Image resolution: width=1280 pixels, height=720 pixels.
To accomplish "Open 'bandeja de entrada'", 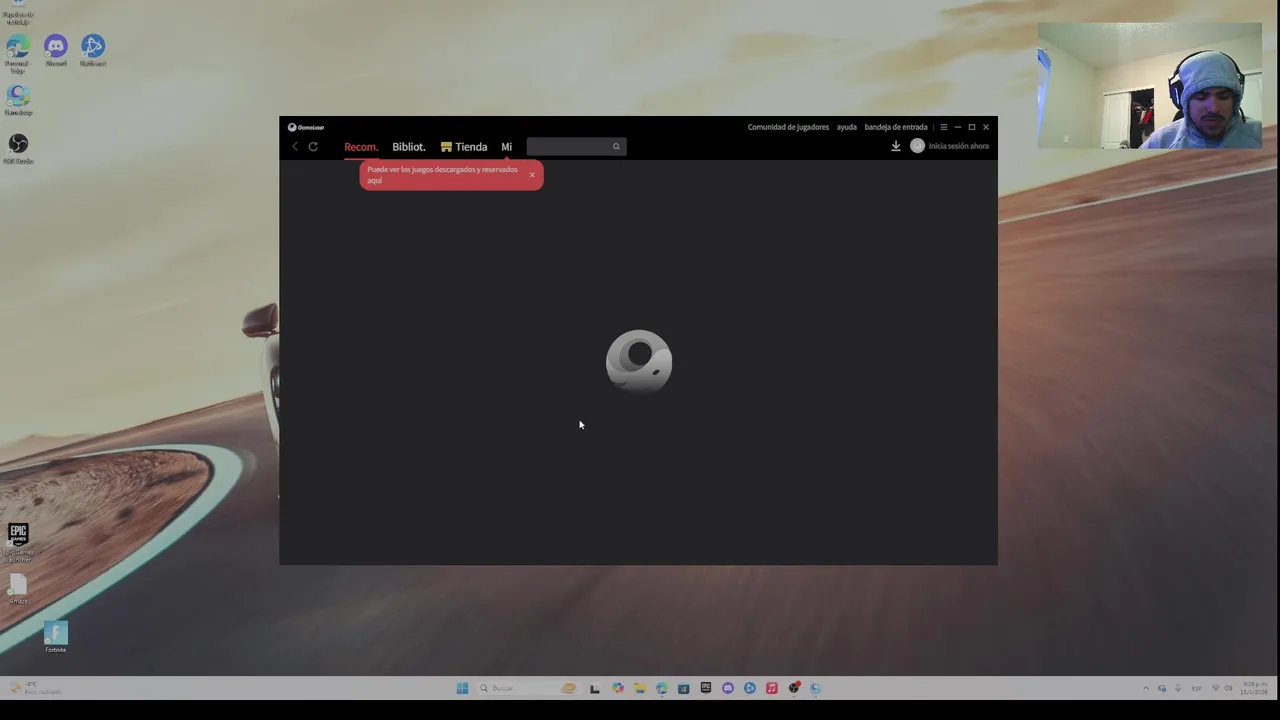I will click(896, 127).
